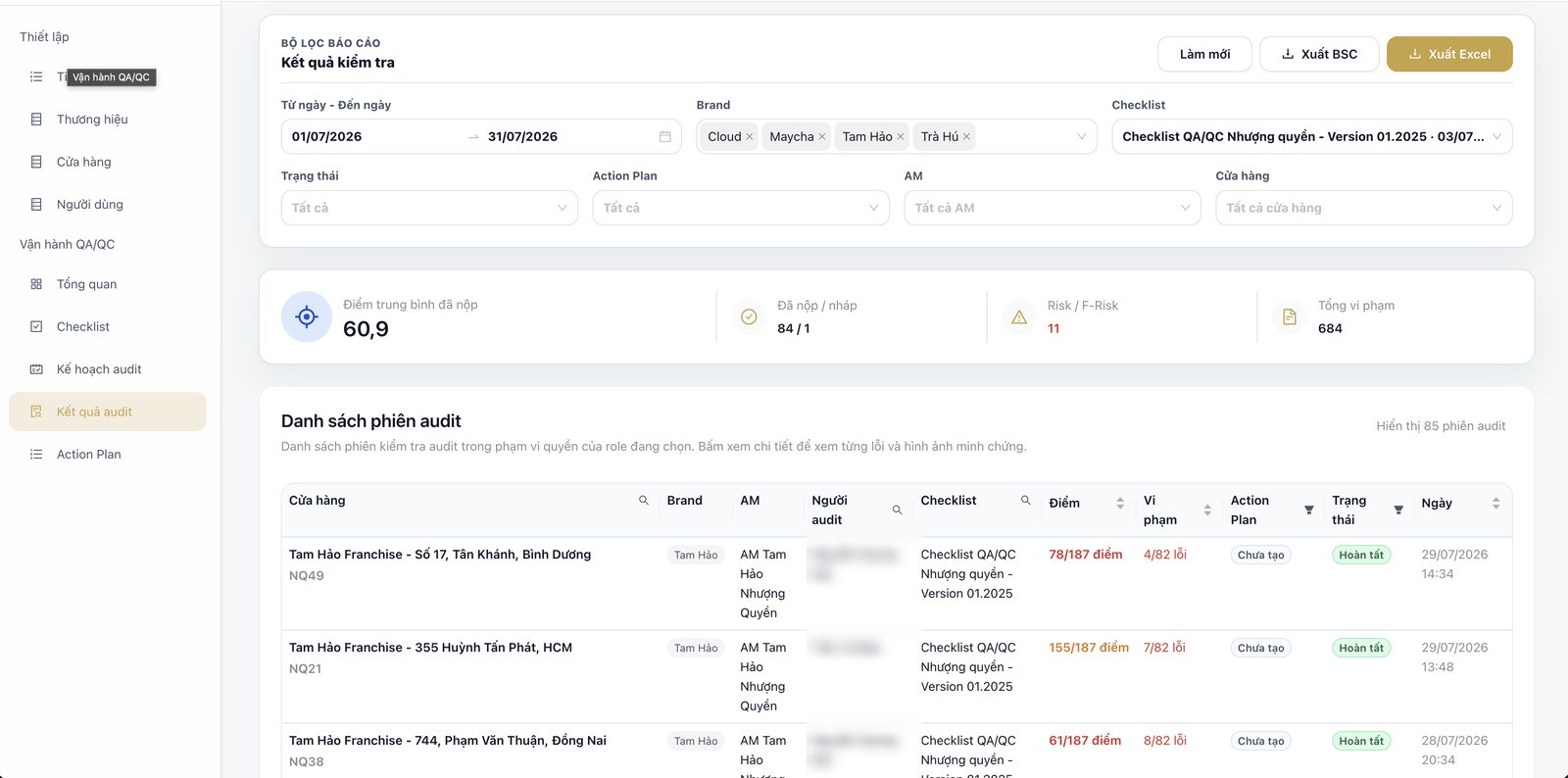Click the Tam Hào brand tag in the NQ38 row

696,742
